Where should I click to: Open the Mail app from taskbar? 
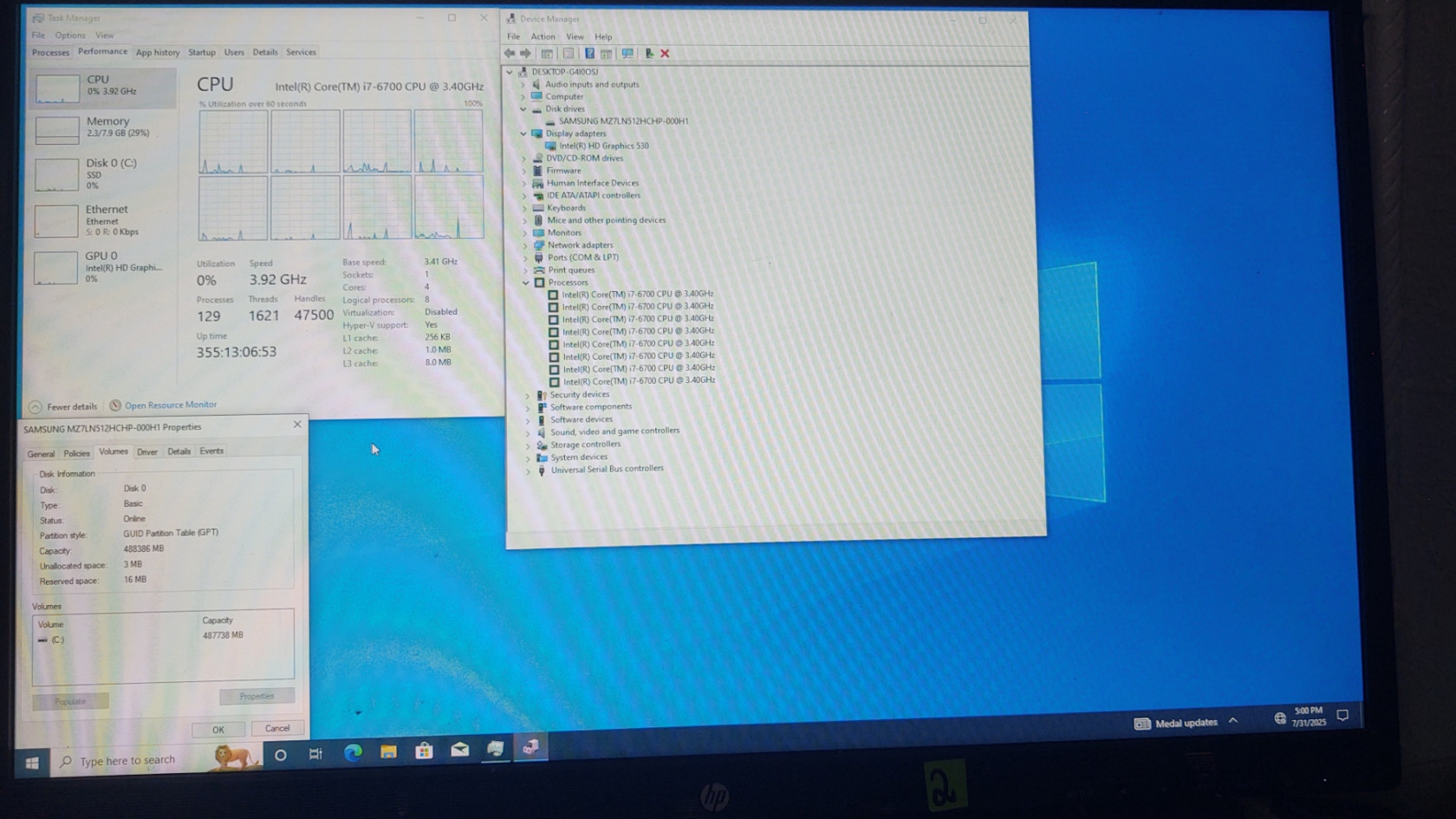(x=459, y=751)
